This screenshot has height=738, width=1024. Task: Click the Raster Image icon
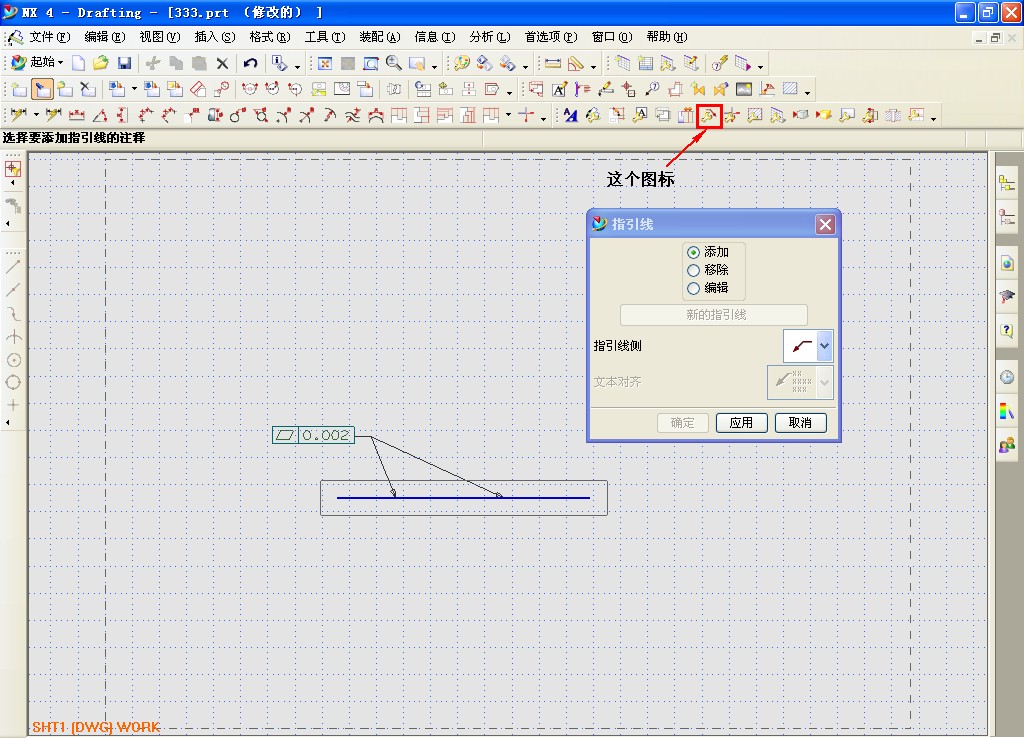pos(744,89)
